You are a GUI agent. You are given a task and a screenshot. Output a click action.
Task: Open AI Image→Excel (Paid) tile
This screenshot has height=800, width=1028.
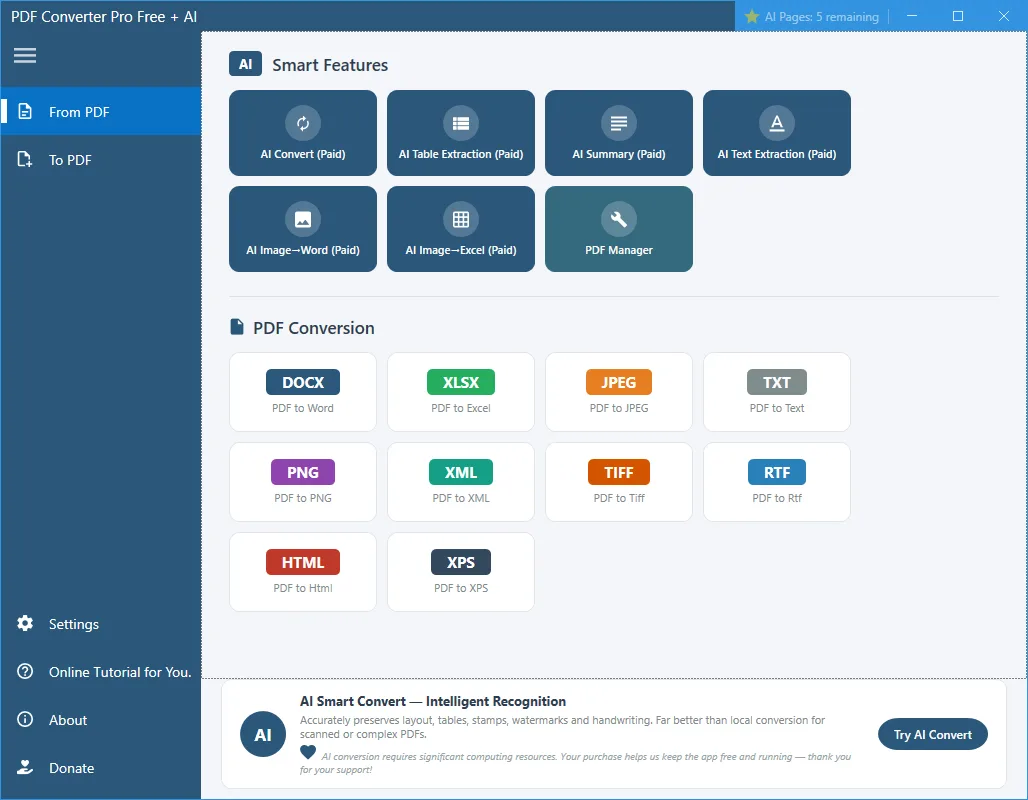(461, 229)
